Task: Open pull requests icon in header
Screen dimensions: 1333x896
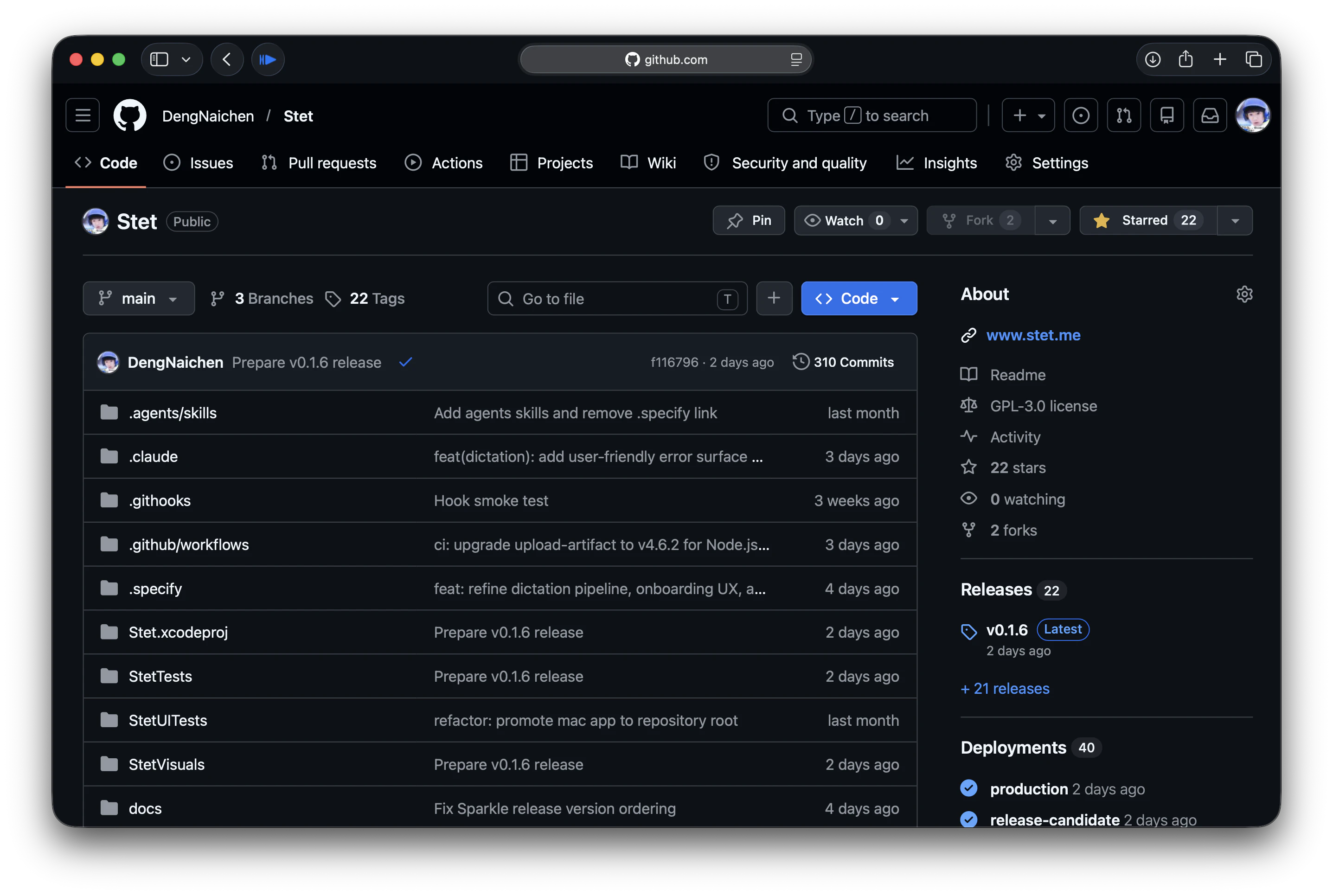Action: (1123, 115)
